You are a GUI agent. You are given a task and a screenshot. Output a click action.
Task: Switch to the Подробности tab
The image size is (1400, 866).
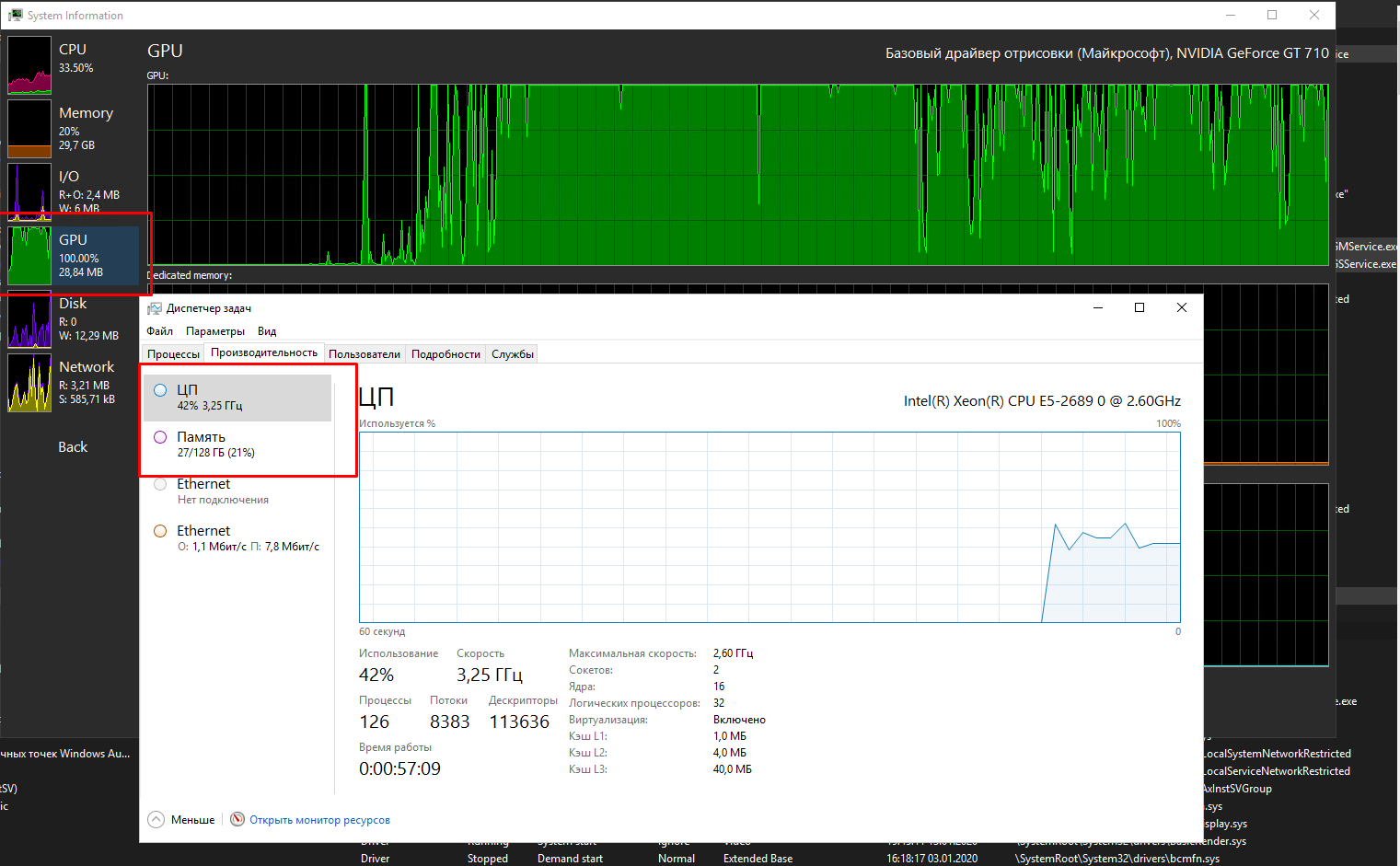[x=445, y=354]
